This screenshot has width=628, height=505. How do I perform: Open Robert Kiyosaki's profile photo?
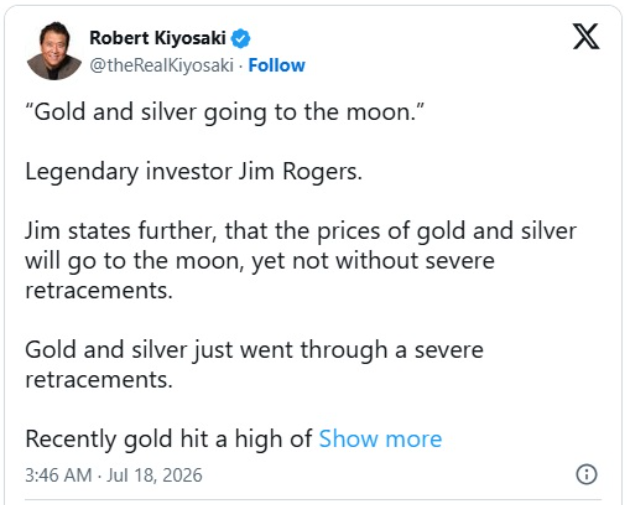[x=54, y=51]
